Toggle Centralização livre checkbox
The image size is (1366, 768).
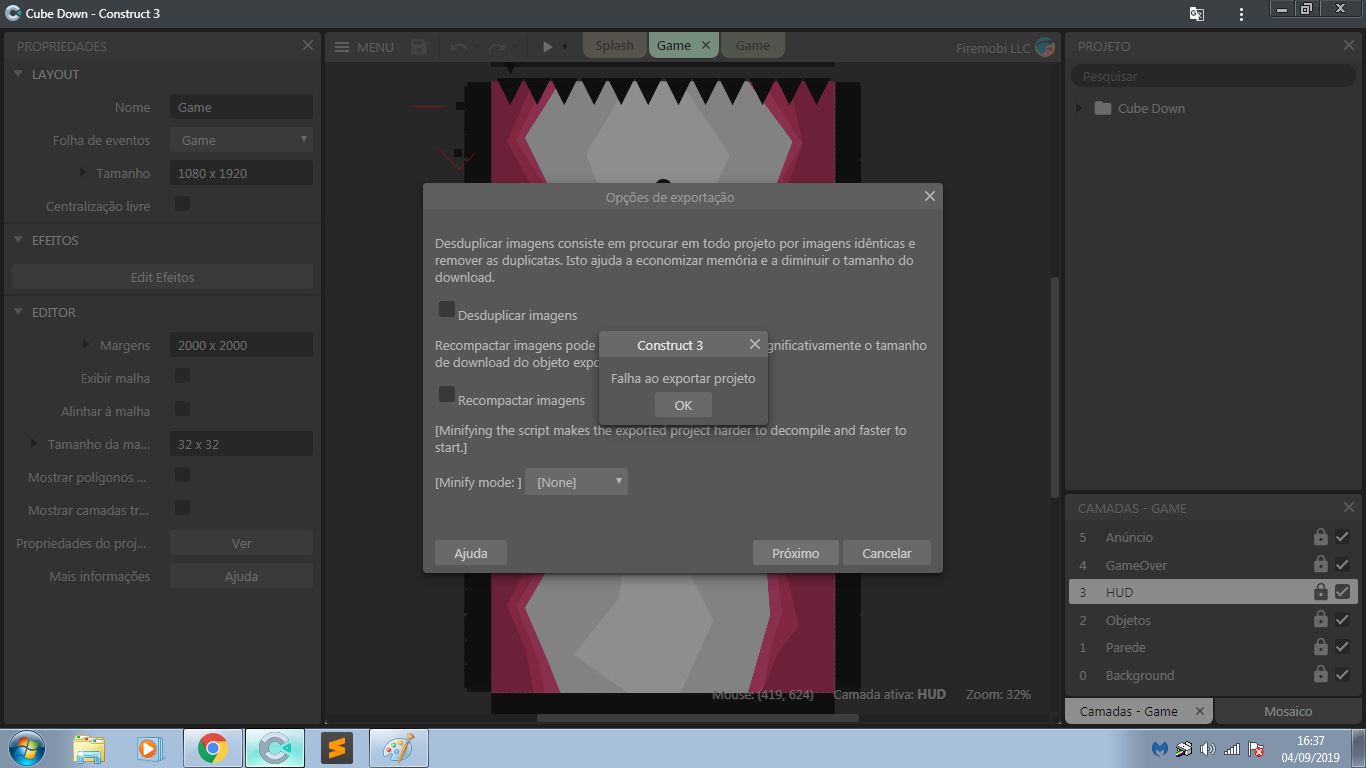tap(182, 203)
